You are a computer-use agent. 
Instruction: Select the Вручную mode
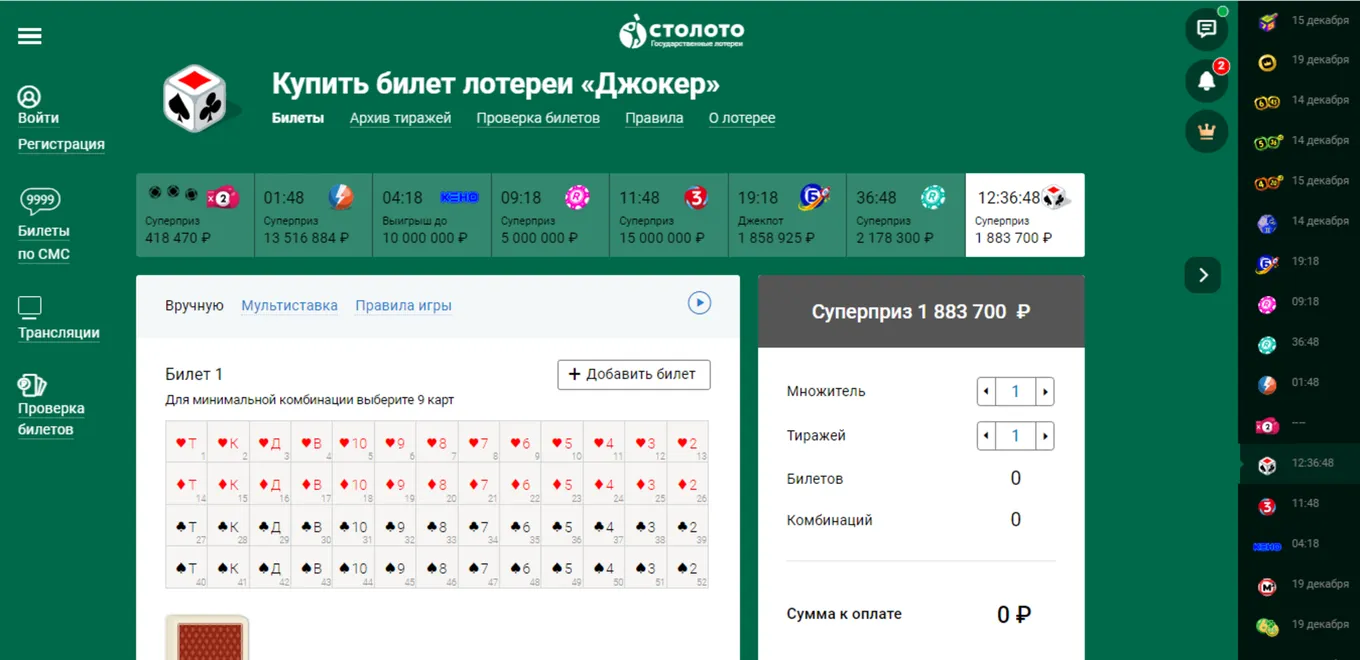click(x=194, y=306)
